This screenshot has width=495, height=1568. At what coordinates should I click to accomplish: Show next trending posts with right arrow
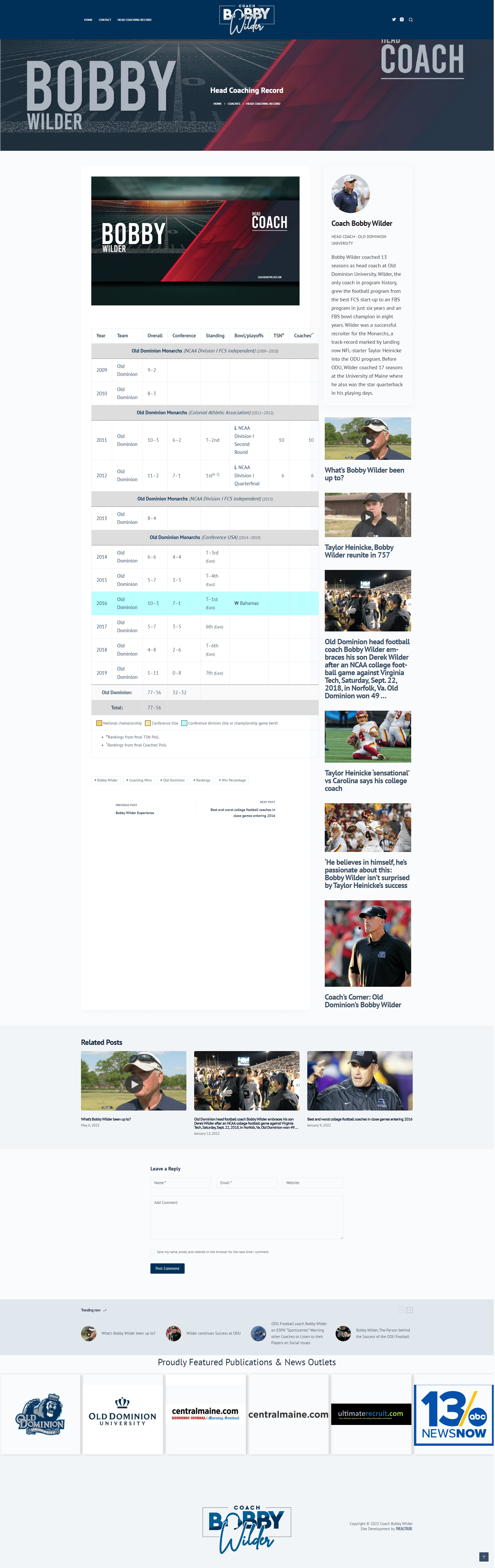coord(410,1310)
